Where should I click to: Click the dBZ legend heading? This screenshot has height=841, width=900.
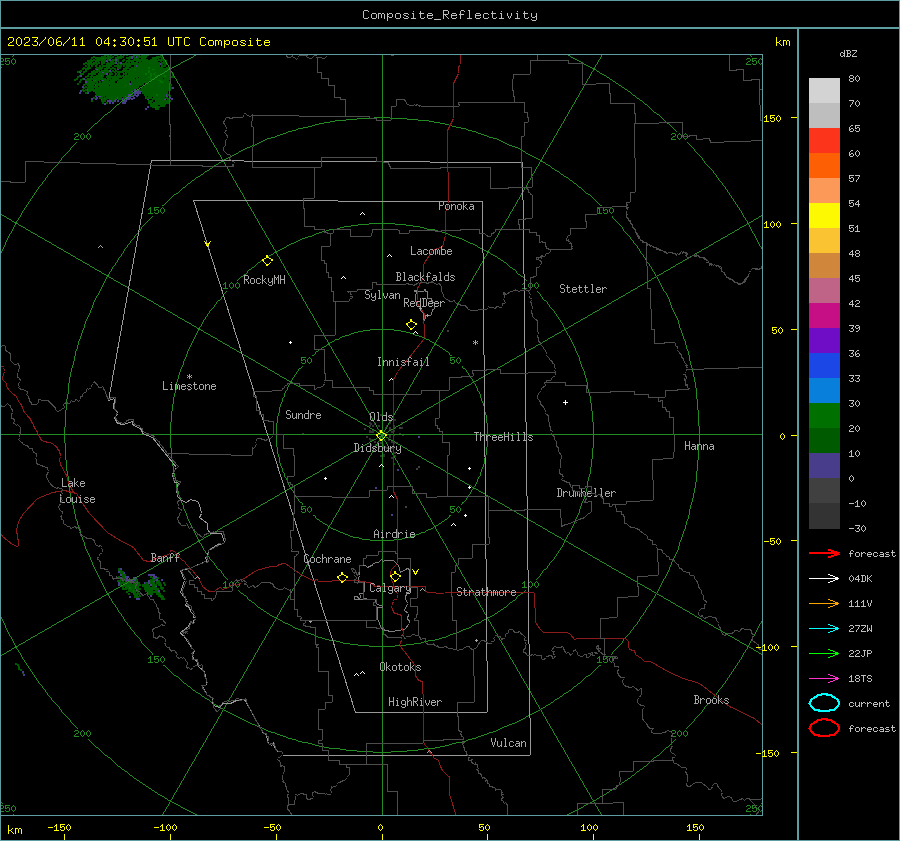coord(848,53)
